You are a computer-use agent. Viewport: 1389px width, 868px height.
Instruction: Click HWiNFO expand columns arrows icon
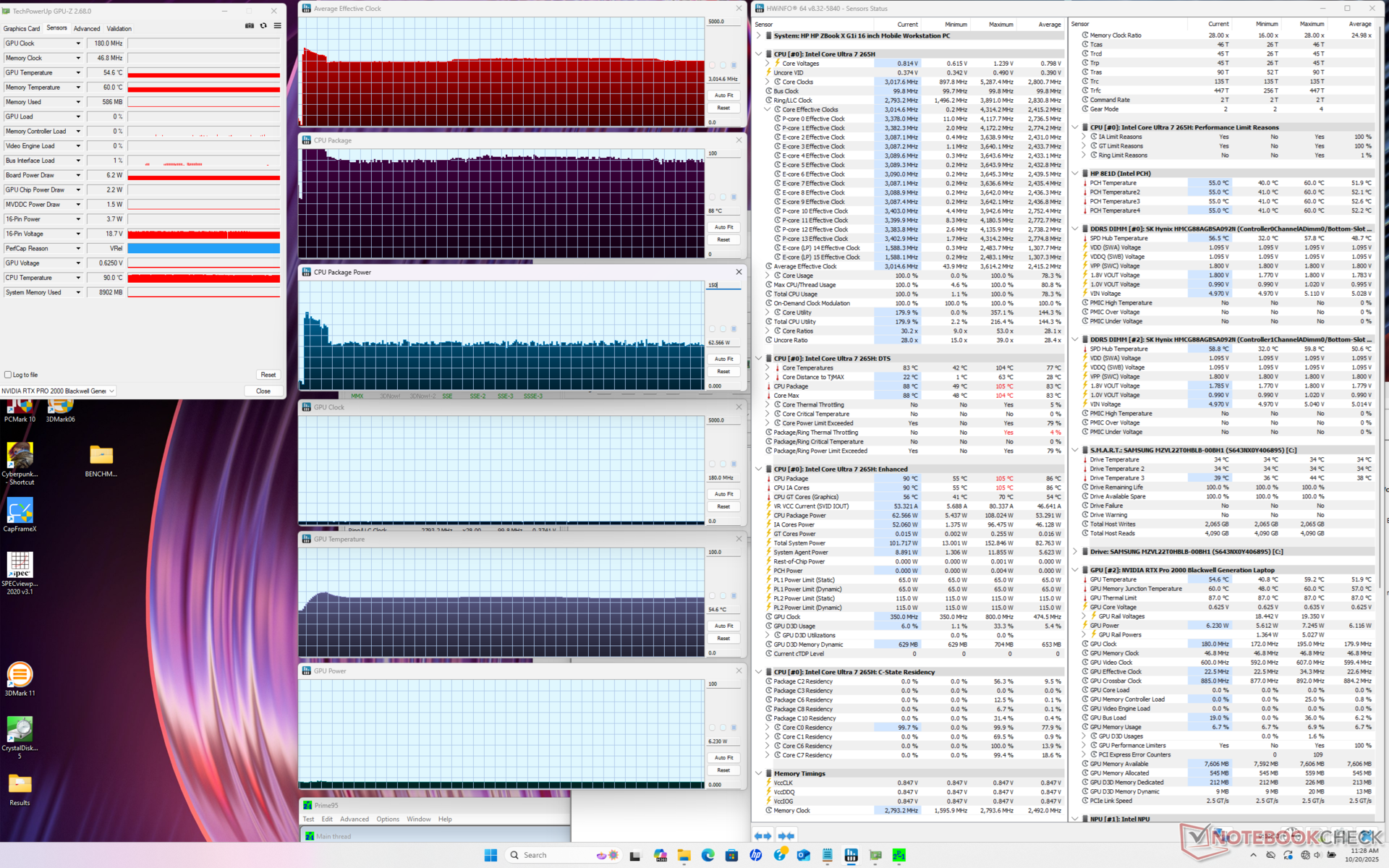click(x=763, y=835)
